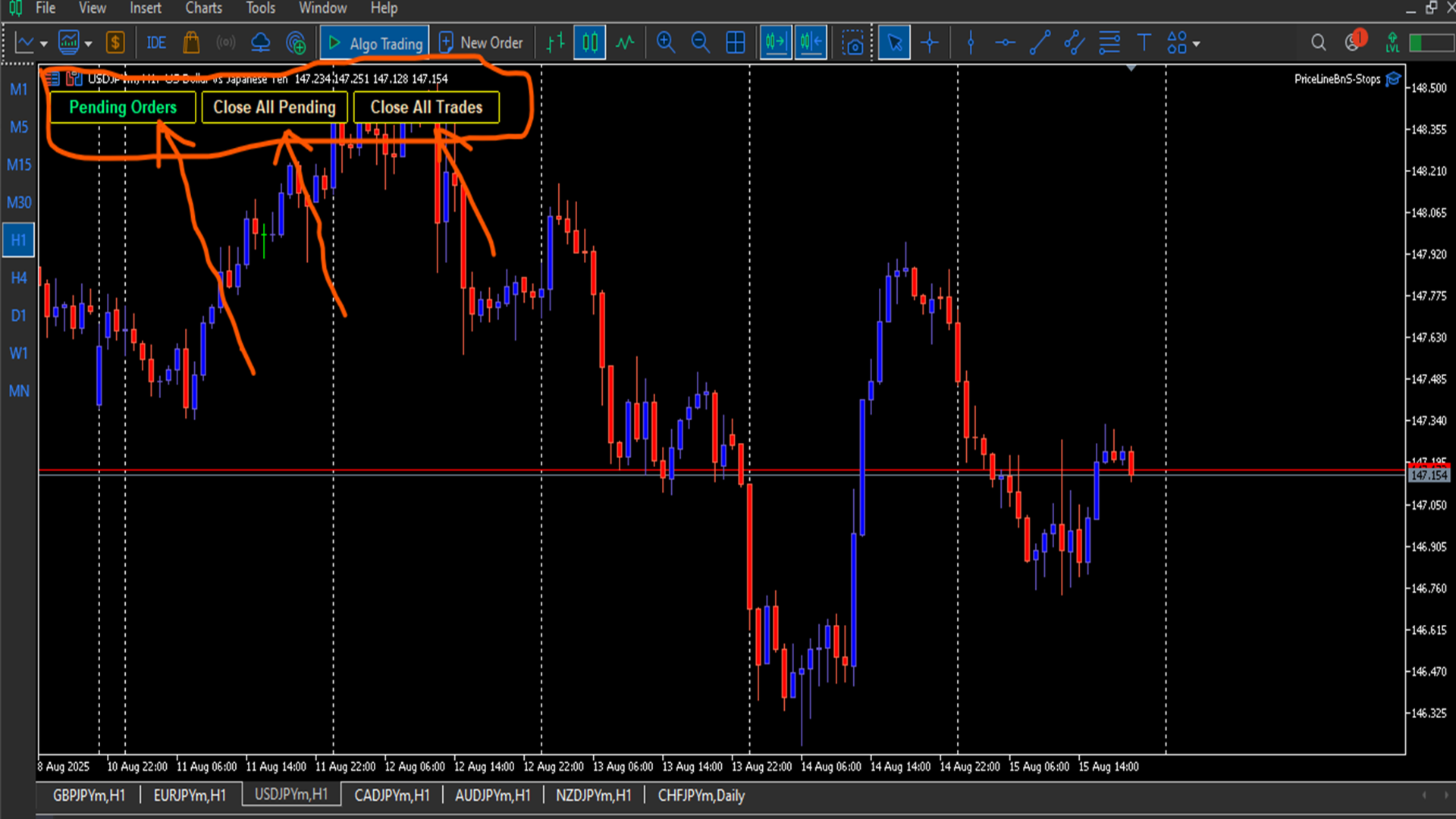
Task: Switch chart to line chart mode
Action: 625,43
